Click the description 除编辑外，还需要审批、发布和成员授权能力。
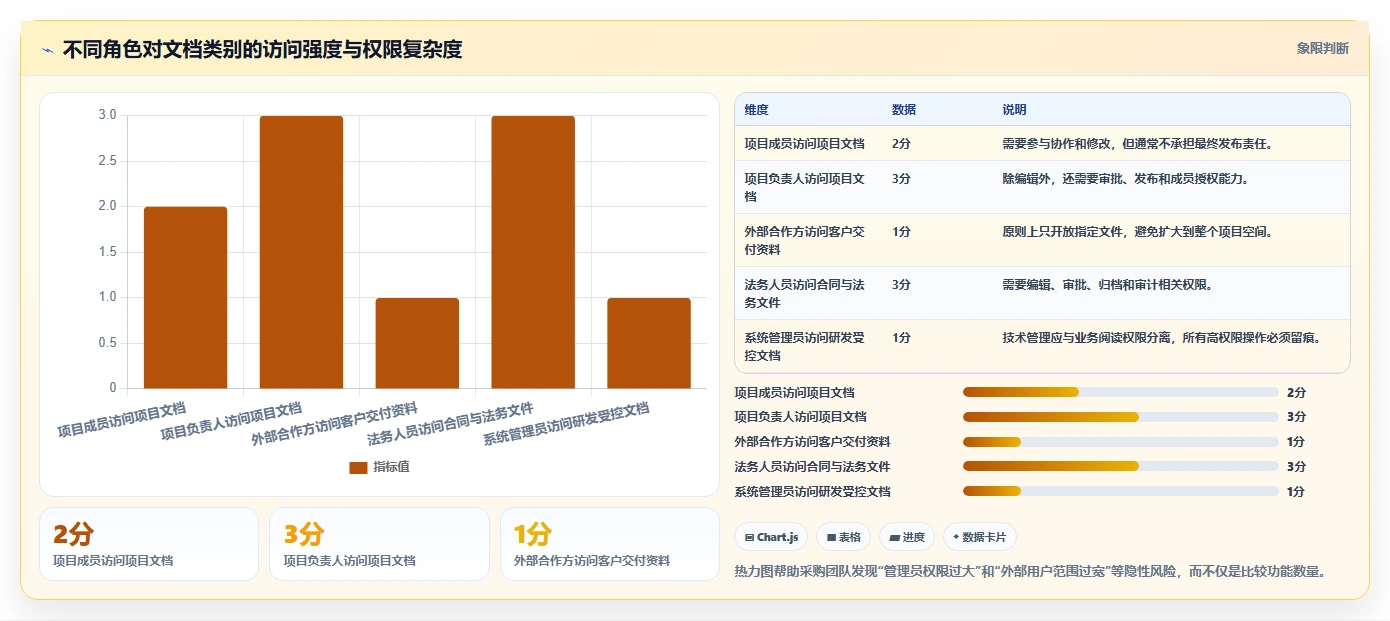This screenshot has height=621, width=1390. [1126, 179]
